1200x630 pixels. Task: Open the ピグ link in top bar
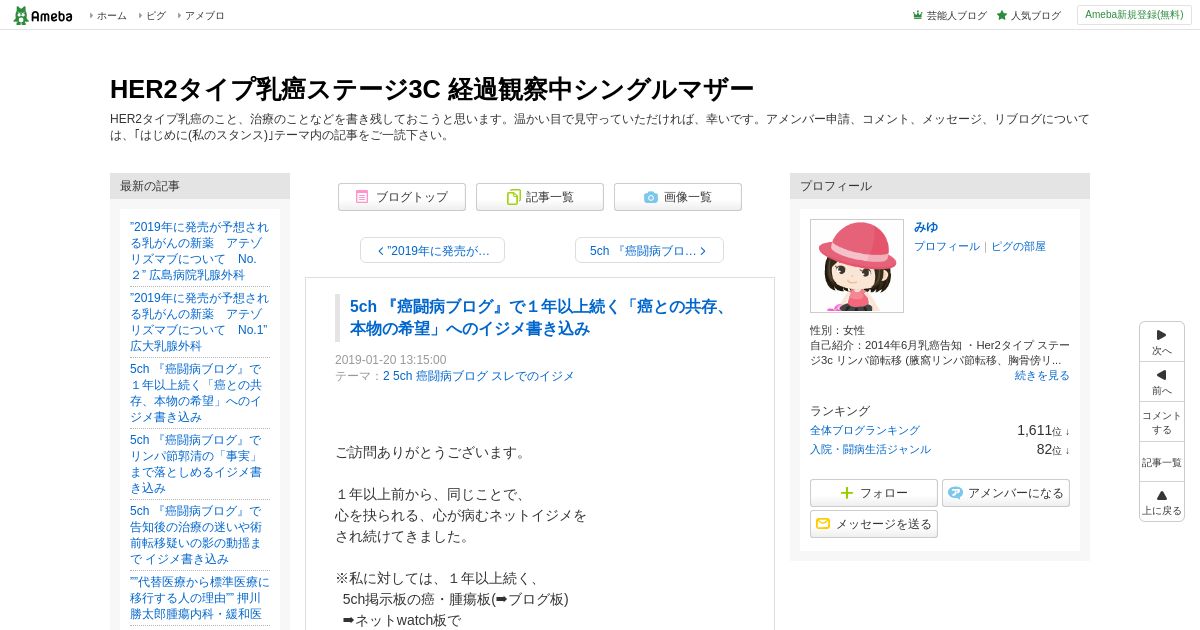[155, 16]
